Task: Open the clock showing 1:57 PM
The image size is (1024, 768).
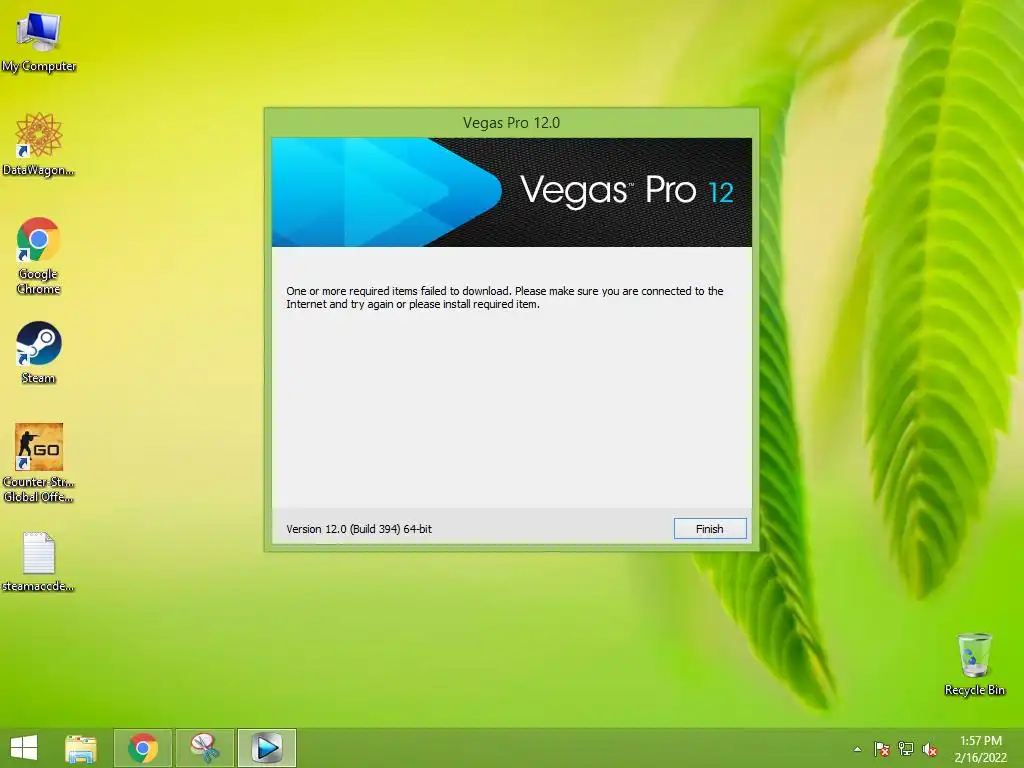Action: point(980,749)
